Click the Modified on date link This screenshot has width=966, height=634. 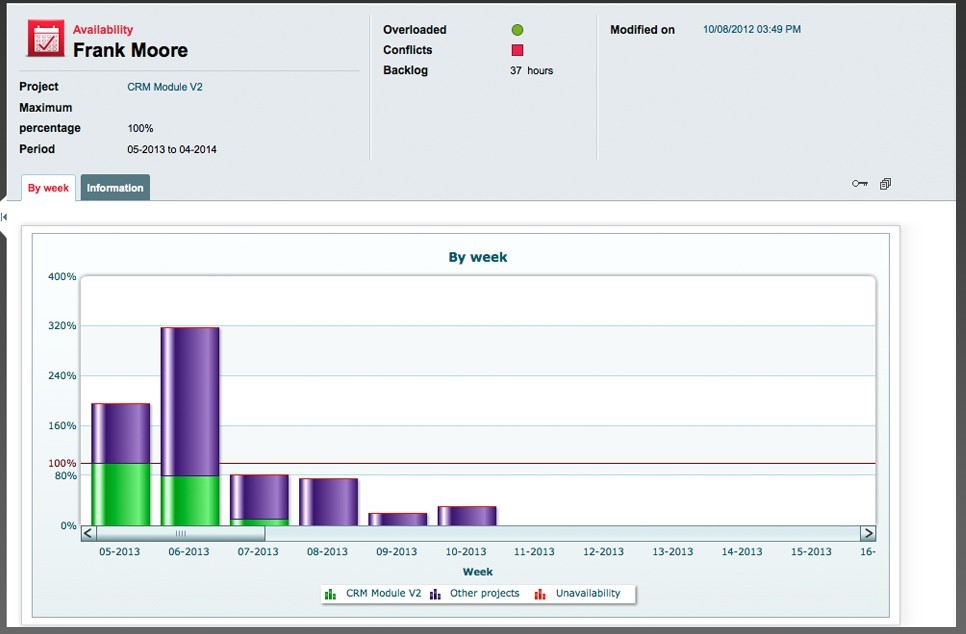click(751, 30)
